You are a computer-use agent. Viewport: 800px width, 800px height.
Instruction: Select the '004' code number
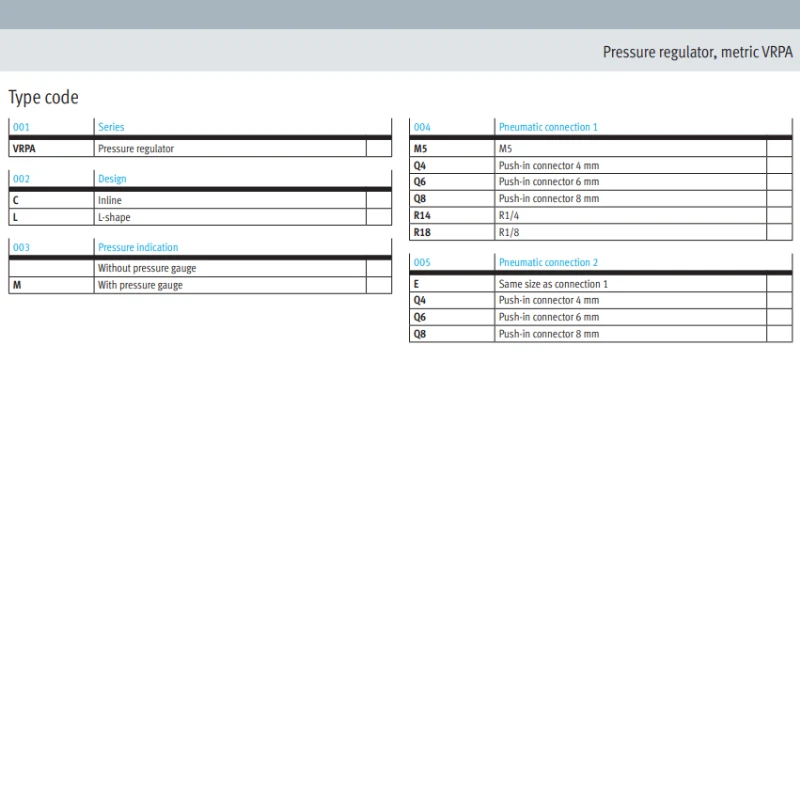click(x=422, y=127)
